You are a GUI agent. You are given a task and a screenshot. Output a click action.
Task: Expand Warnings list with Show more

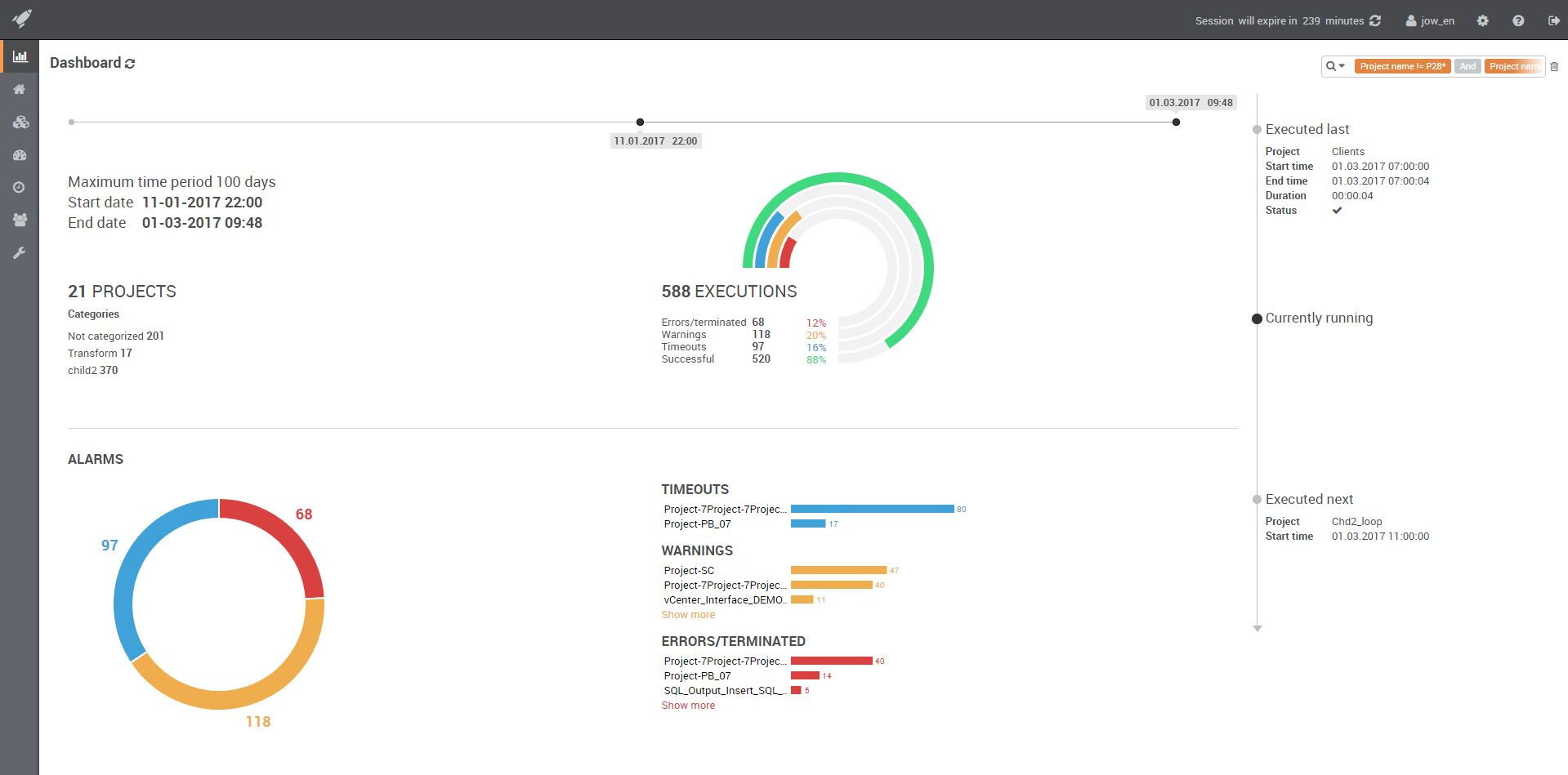(x=688, y=615)
